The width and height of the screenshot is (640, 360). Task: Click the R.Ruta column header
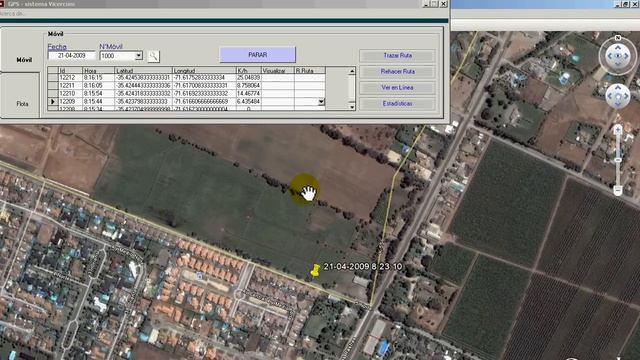tap(309, 71)
